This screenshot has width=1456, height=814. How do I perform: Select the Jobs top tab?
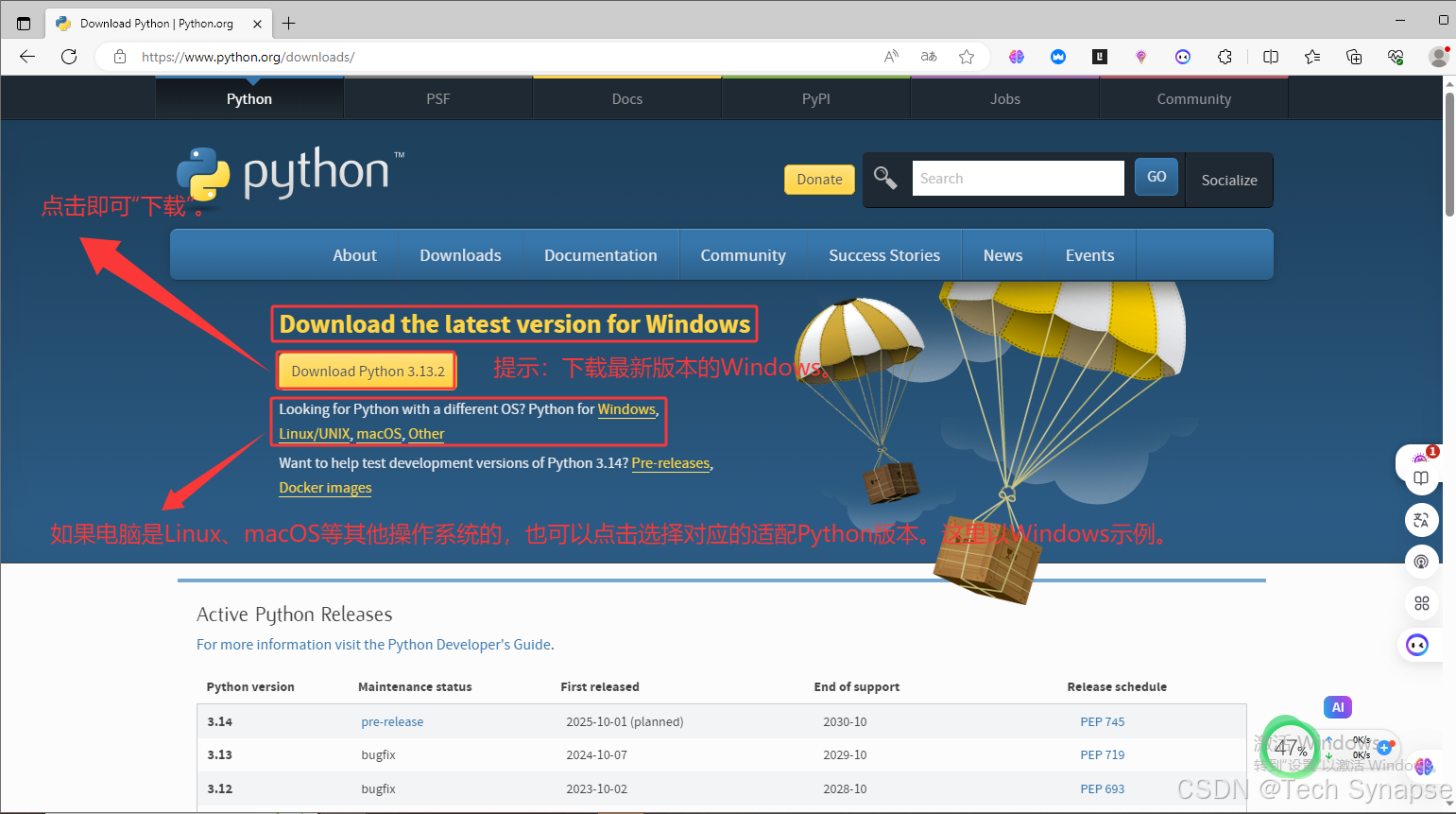click(x=1005, y=98)
